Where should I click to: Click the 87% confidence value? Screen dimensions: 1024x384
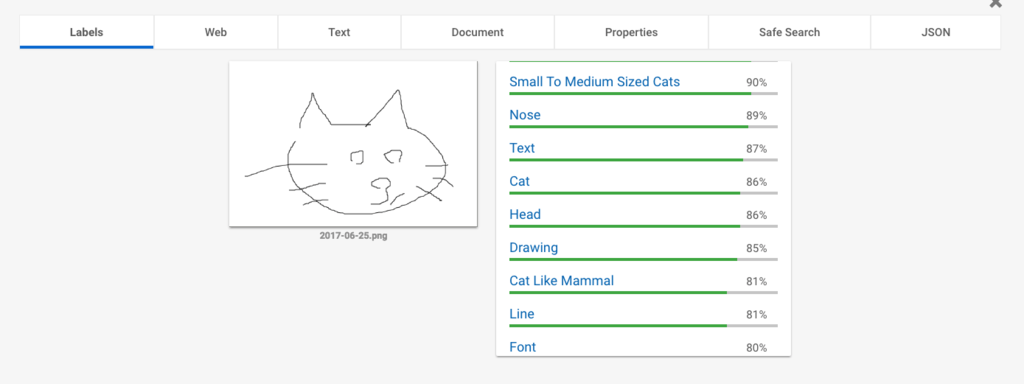point(756,149)
